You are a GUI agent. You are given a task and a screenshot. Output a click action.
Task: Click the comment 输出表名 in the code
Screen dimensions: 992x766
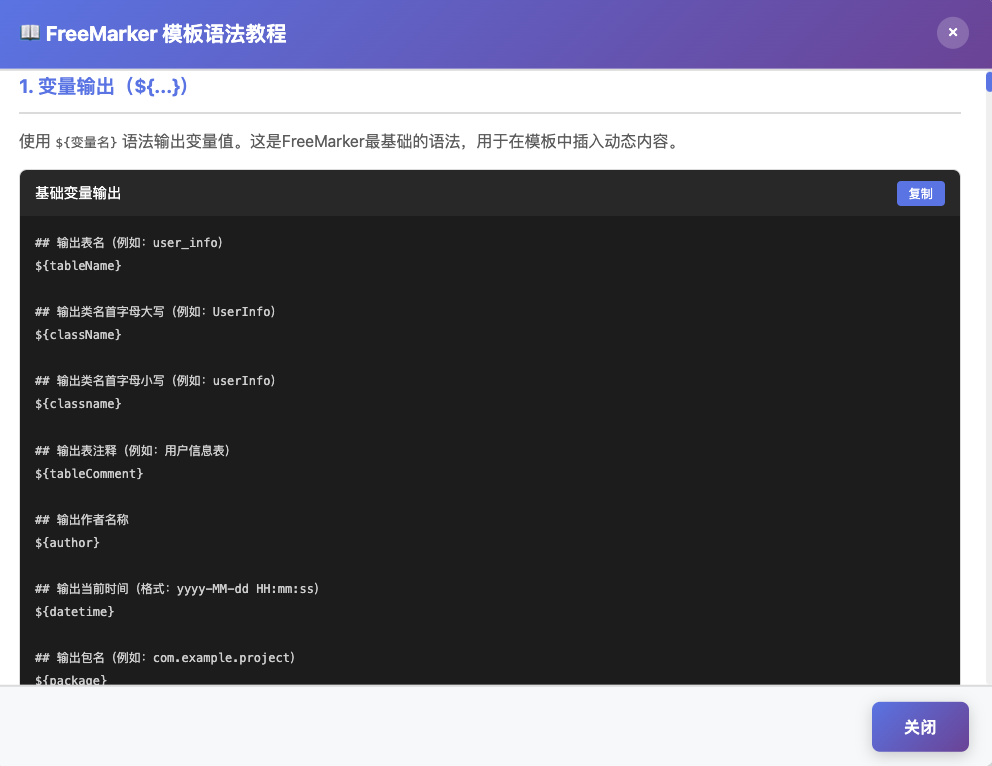coord(128,242)
